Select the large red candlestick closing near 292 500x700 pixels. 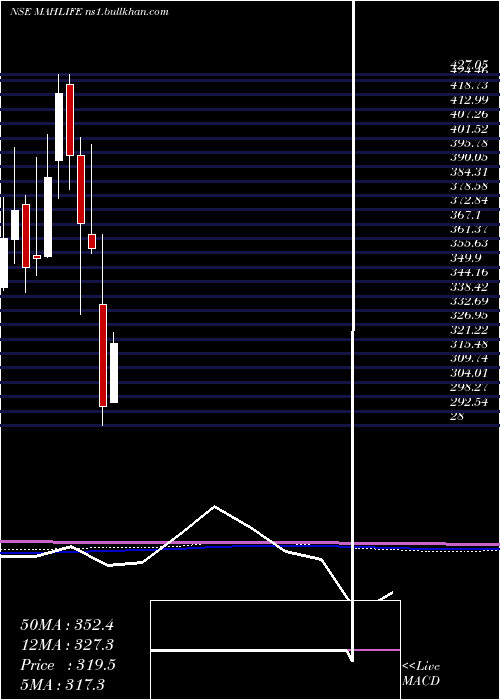[x=103, y=355]
